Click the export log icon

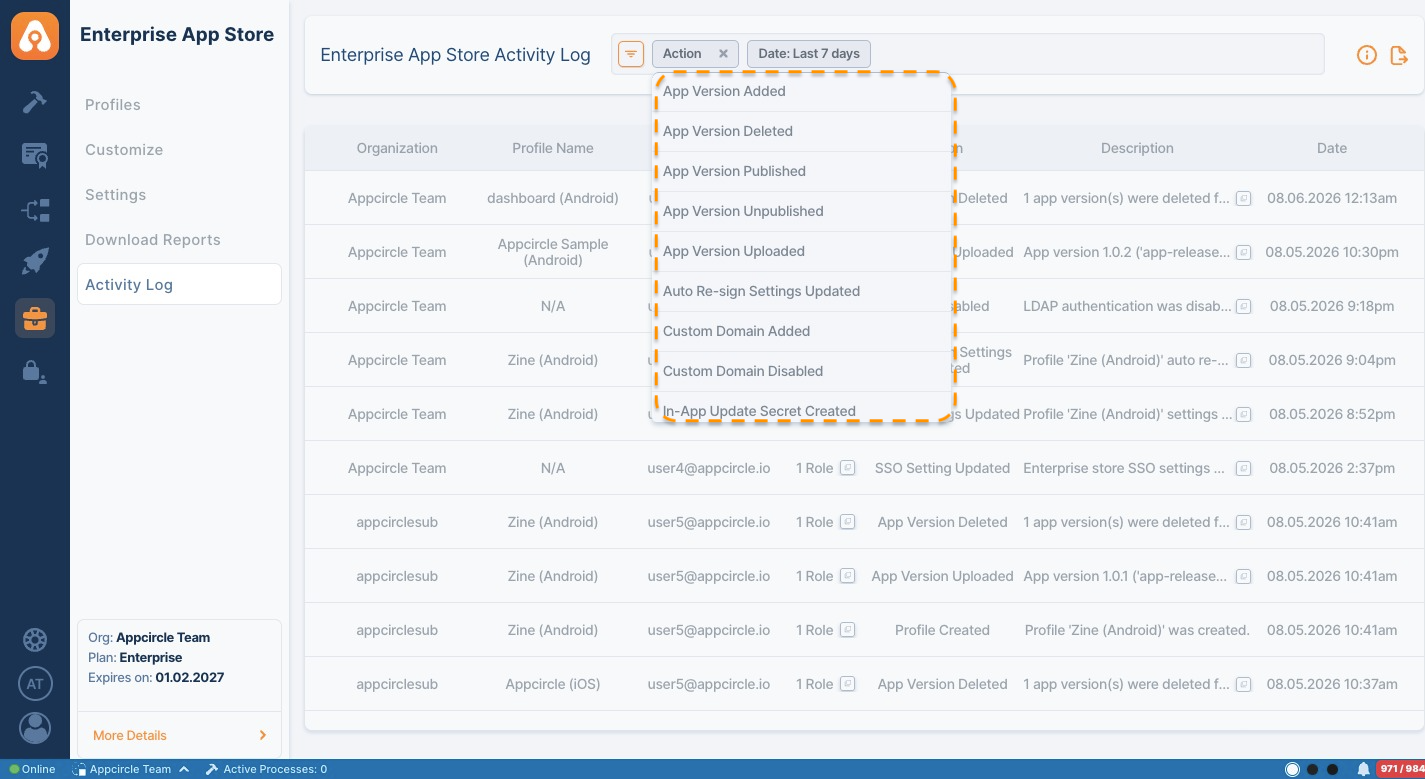1400,55
